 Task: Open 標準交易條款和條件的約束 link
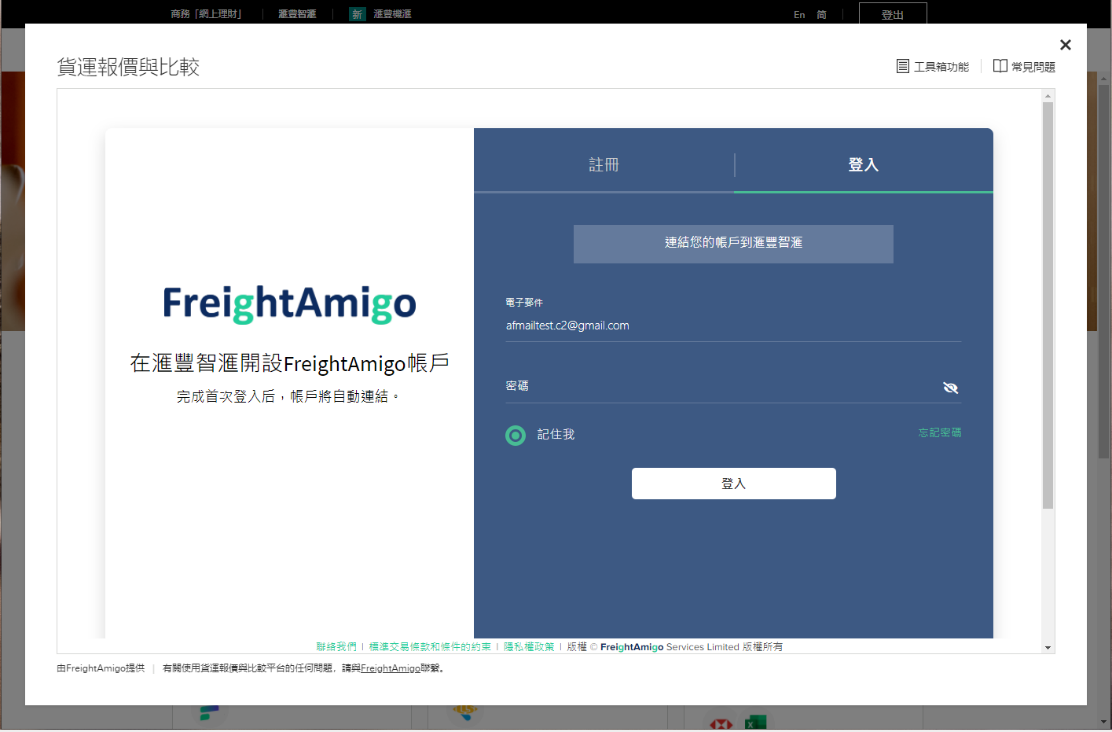click(430, 647)
